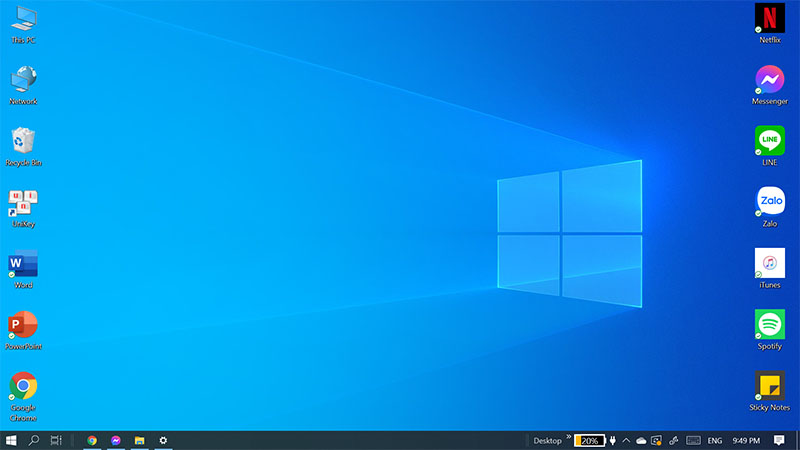Select the Google Chrome desktop icon

pos(23,396)
